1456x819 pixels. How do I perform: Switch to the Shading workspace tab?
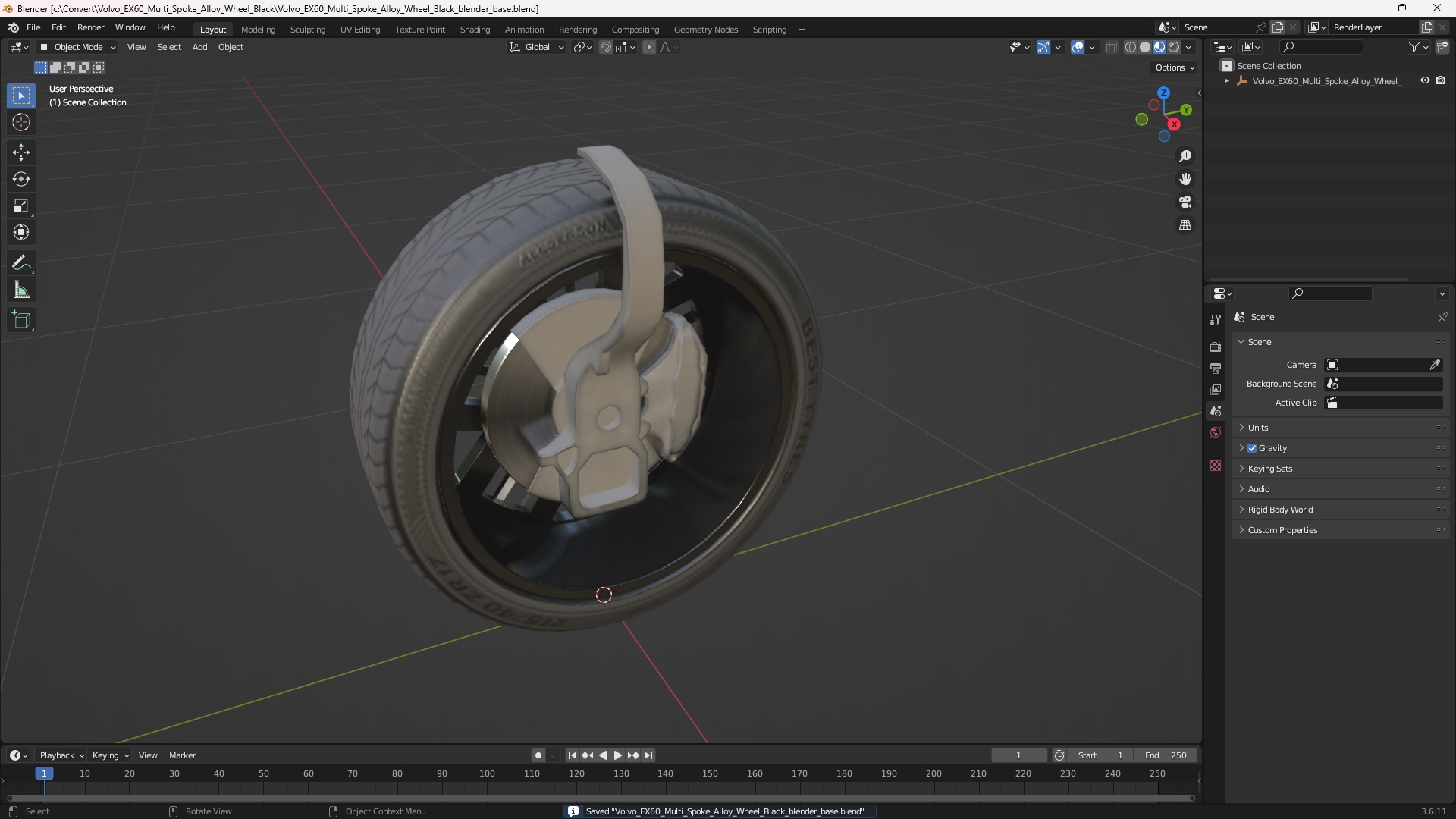coord(475,30)
